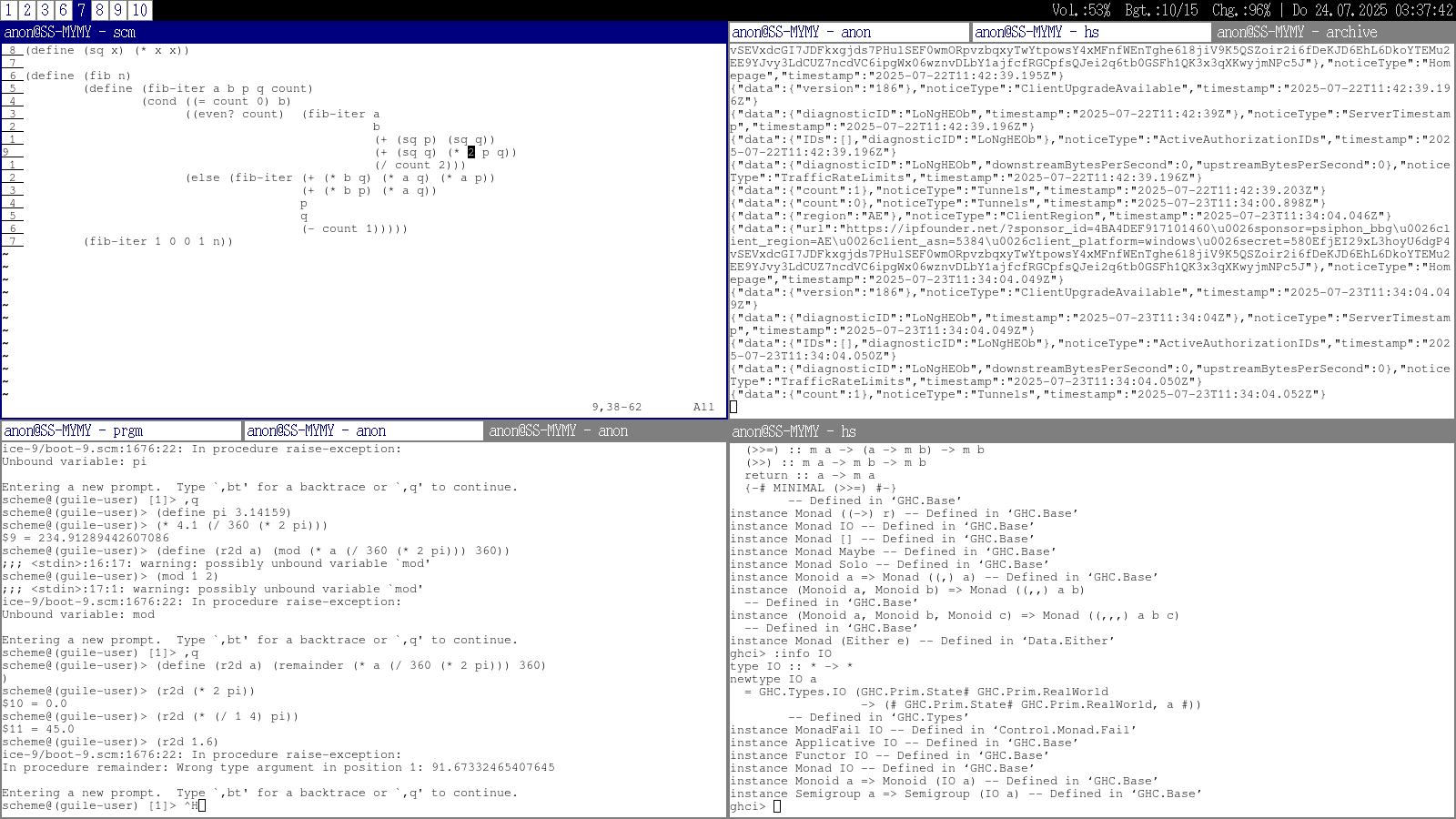Click the date and time in status bar
This screenshot has width=1456, height=819.
pyautogui.click(x=1372, y=10)
